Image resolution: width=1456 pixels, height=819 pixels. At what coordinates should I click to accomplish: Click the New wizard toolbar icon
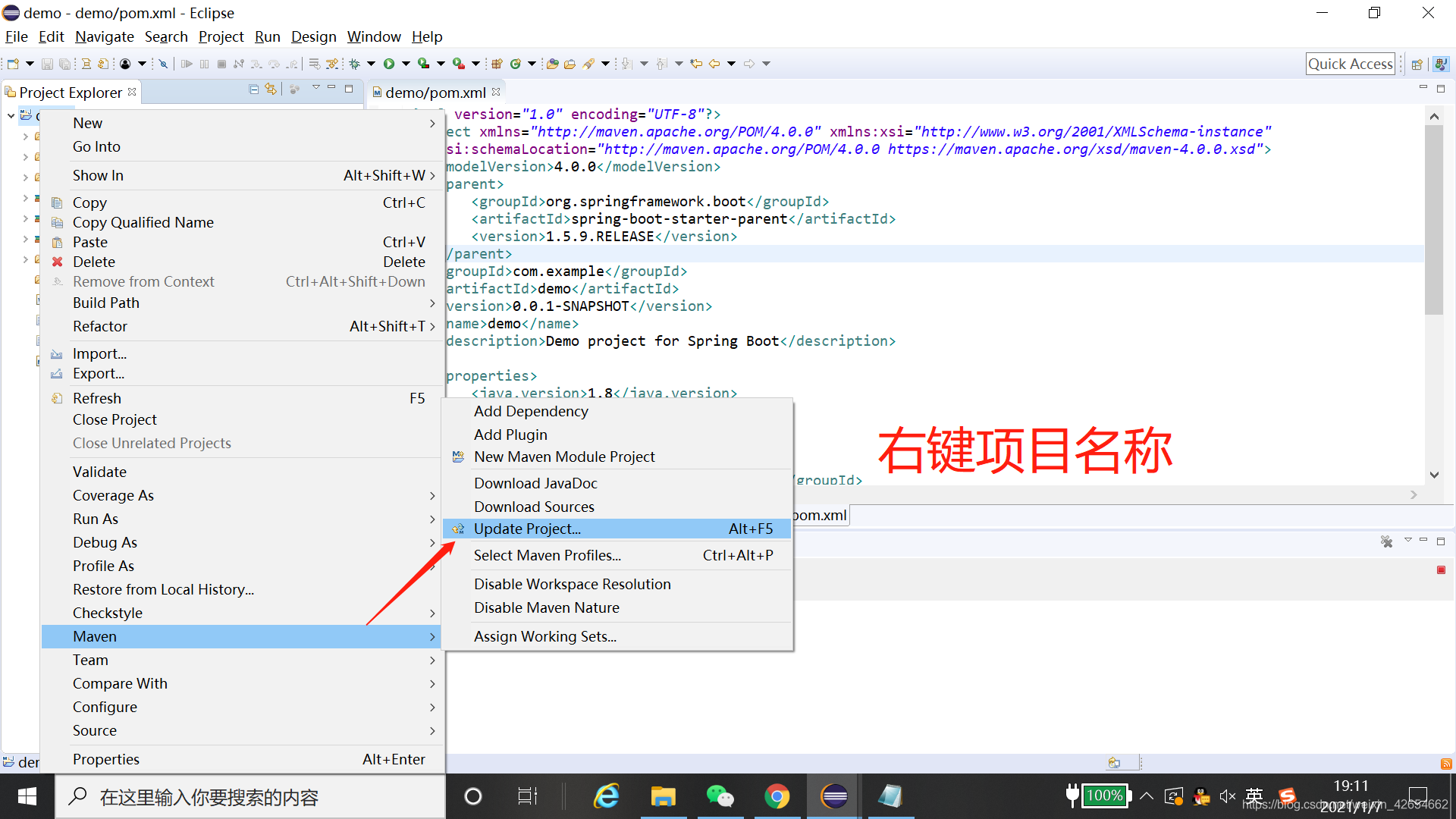13,64
